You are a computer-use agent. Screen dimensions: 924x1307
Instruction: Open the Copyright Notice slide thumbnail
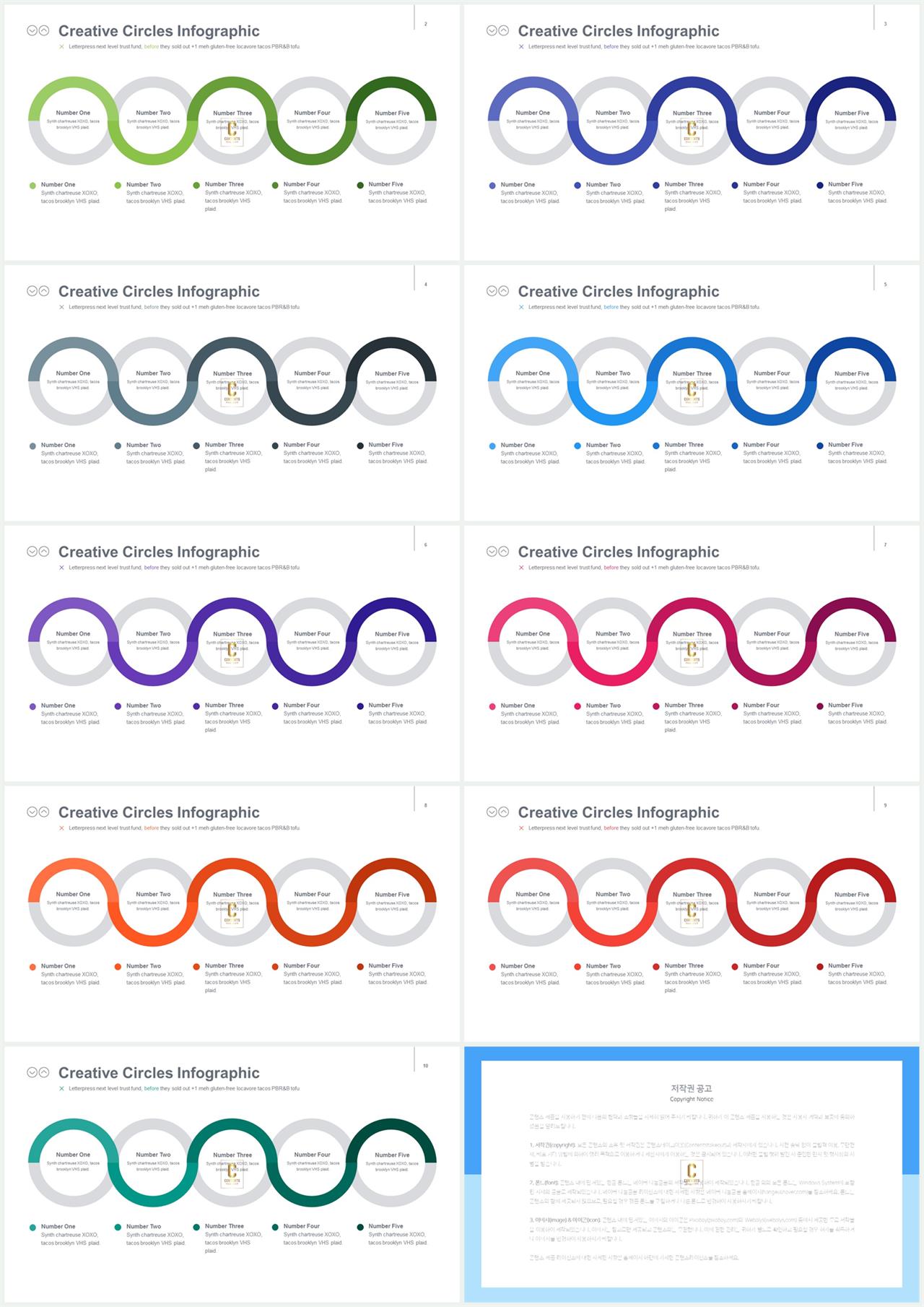point(692,1174)
